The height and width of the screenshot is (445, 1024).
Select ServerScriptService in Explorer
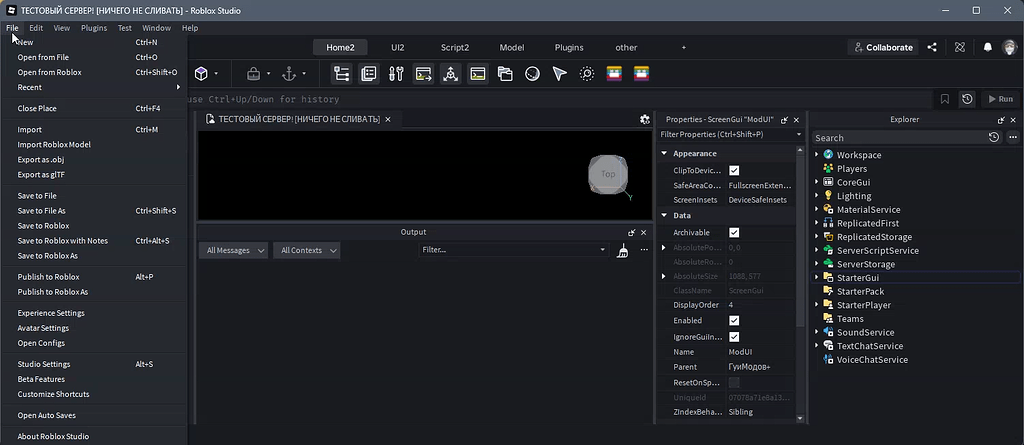878,251
